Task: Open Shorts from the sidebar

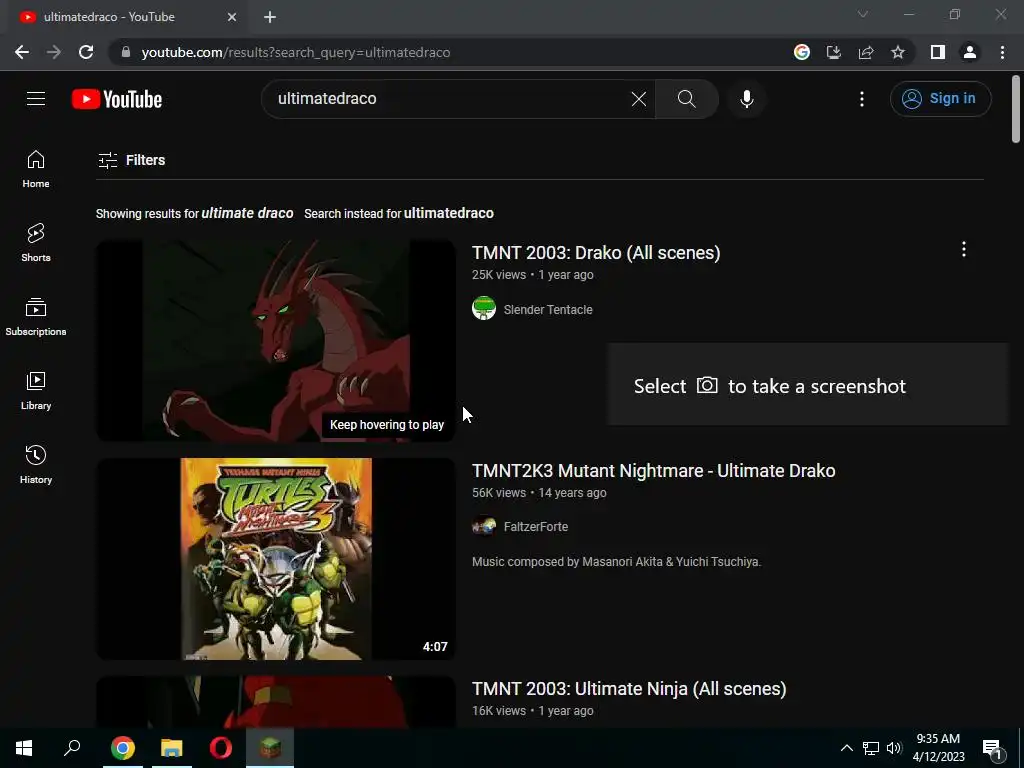Action: pos(36,242)
